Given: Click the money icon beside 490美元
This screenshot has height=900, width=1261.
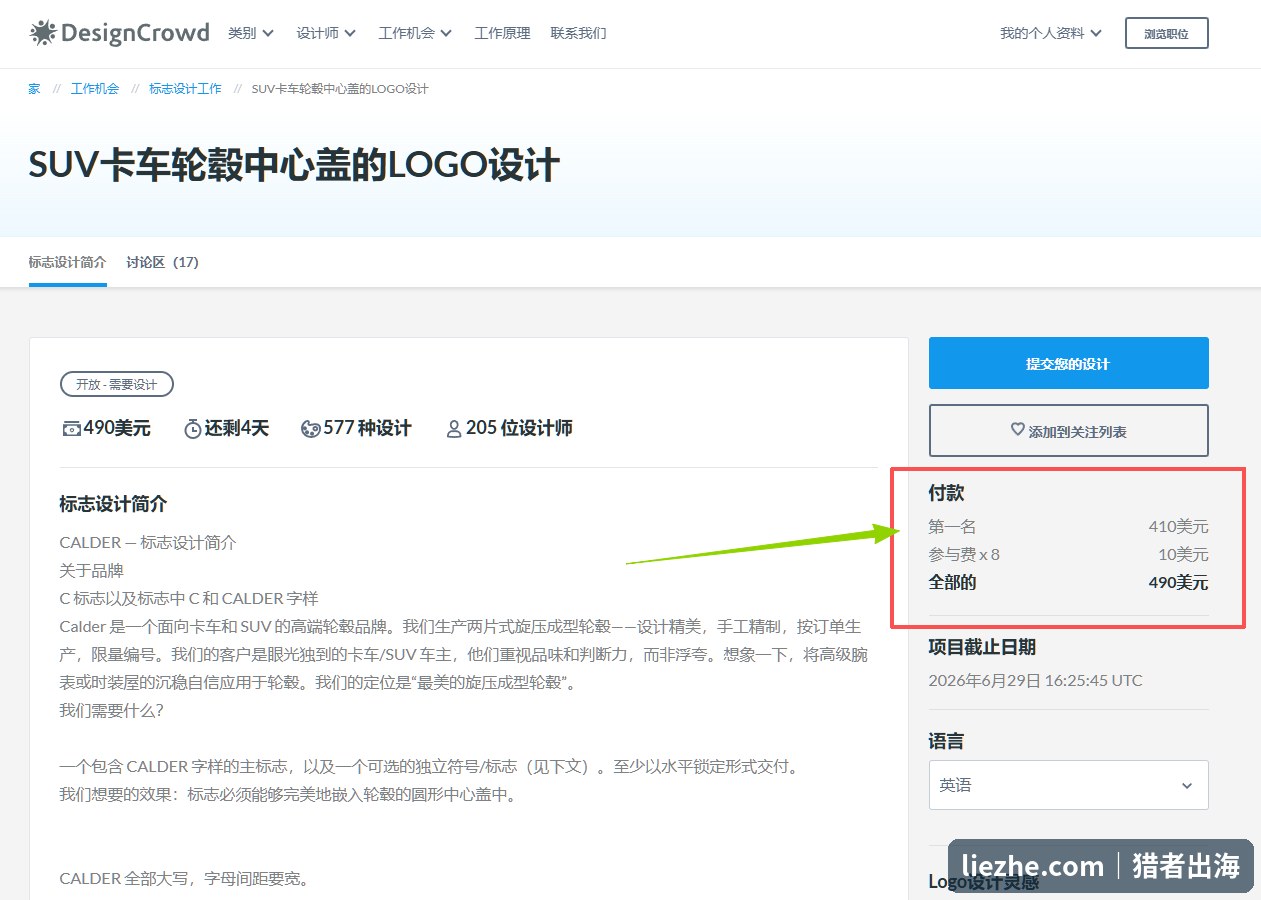Looking at the screenshot, I should pyautogui.click(x=71, y=429).
